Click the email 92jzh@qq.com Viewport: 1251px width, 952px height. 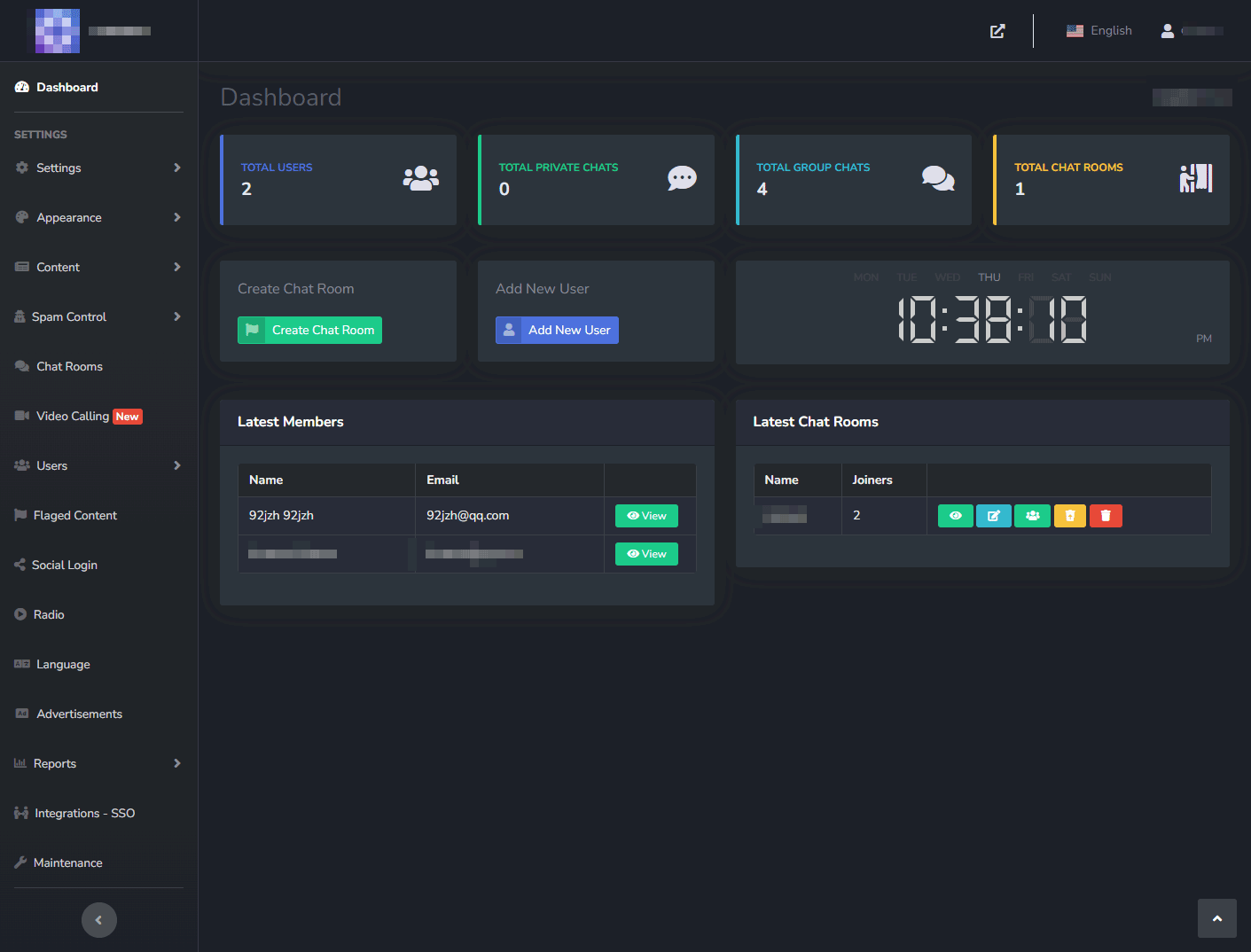[467, 515]
